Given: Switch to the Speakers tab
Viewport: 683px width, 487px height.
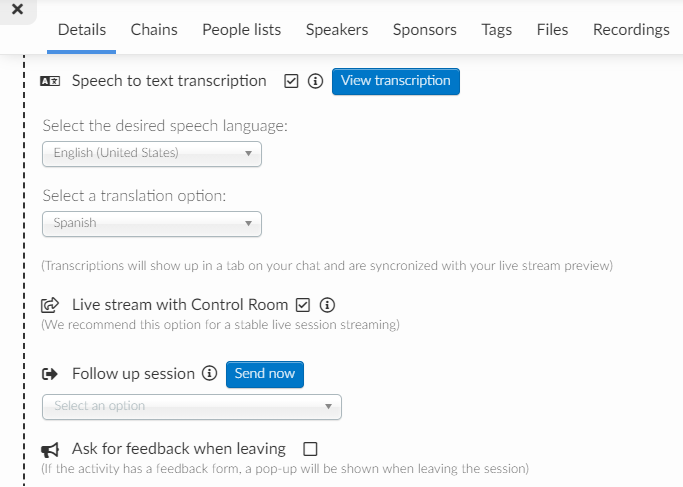Looking at the screenshot, I should tap(337, 30).
